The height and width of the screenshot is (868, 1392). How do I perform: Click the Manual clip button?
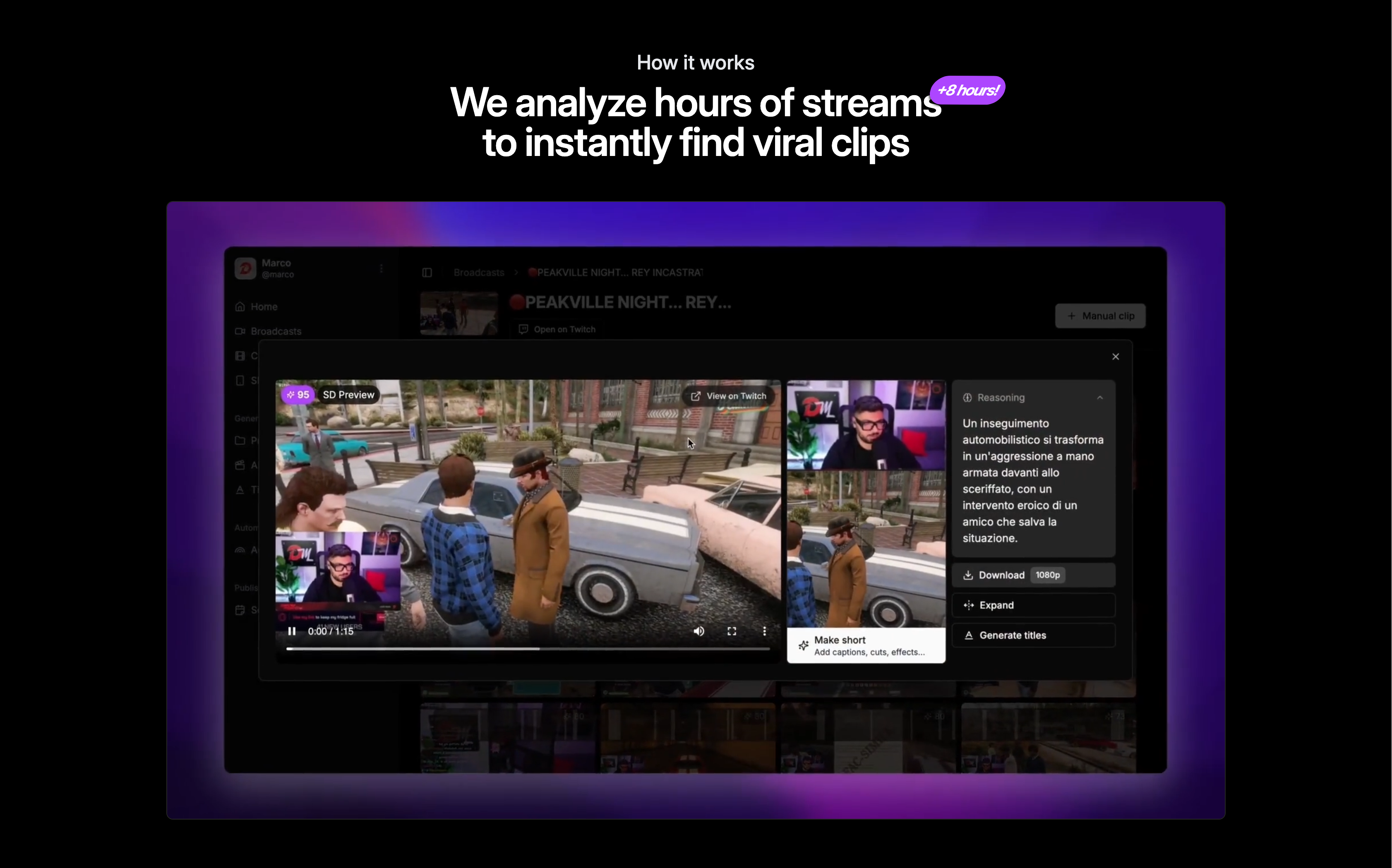tap(1099, 316)
